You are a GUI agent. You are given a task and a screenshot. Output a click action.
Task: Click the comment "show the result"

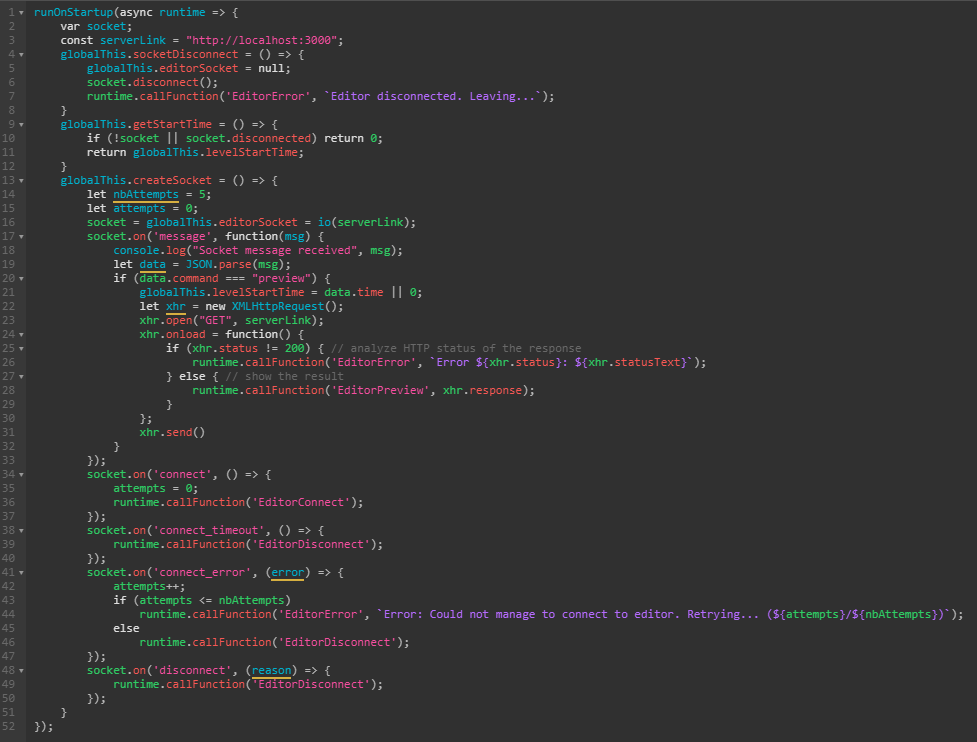coord(294,376)
